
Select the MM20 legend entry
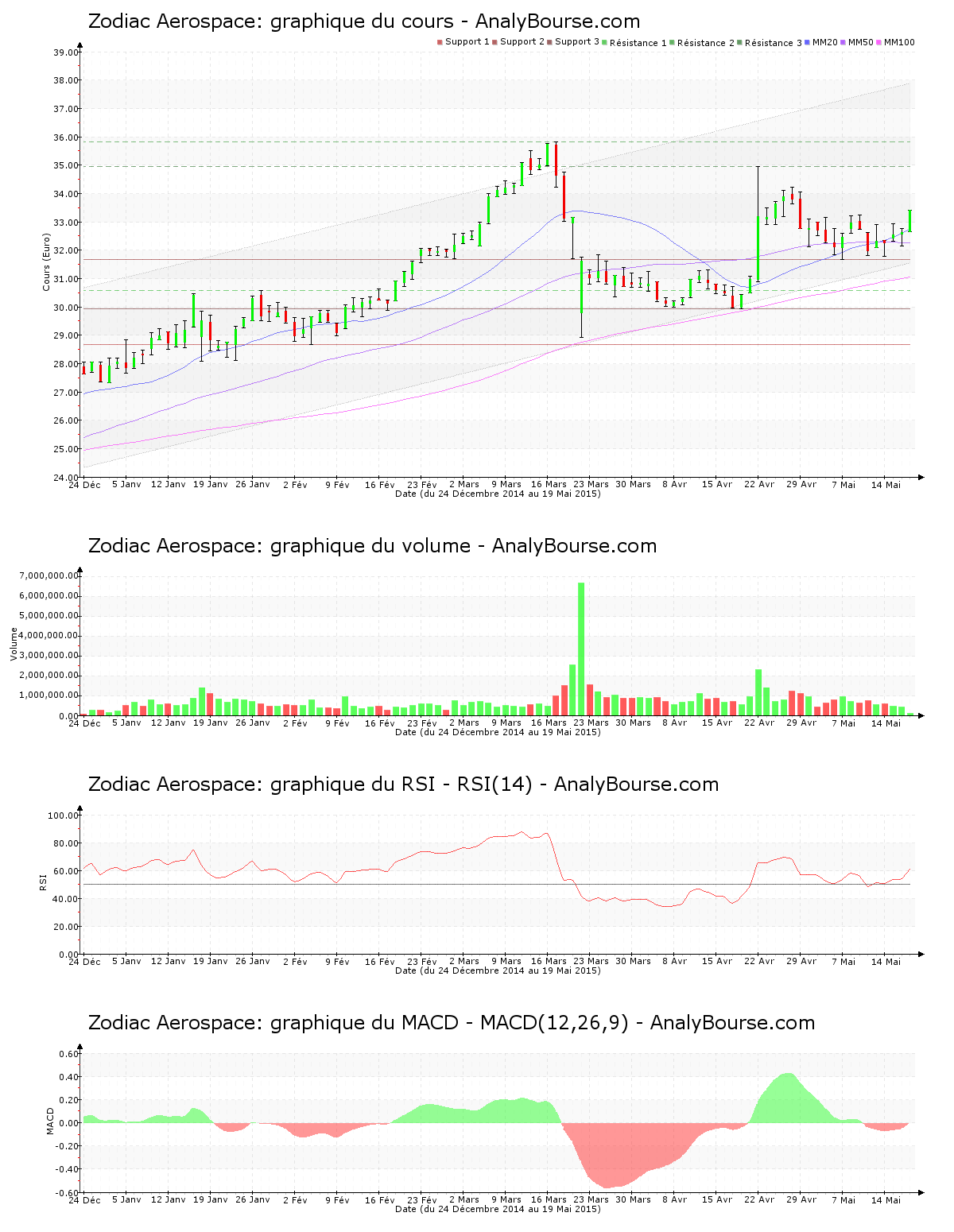tap(821, 42)
